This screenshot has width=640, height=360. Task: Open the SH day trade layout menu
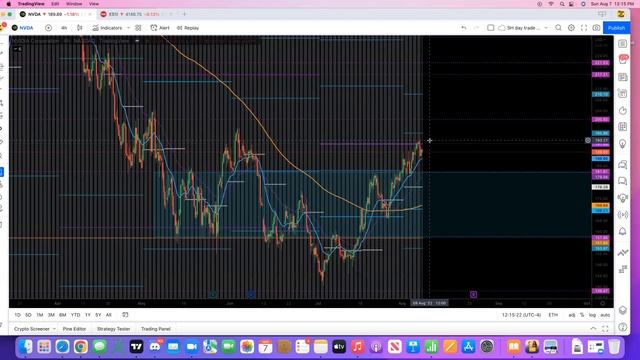coord(523,28)
